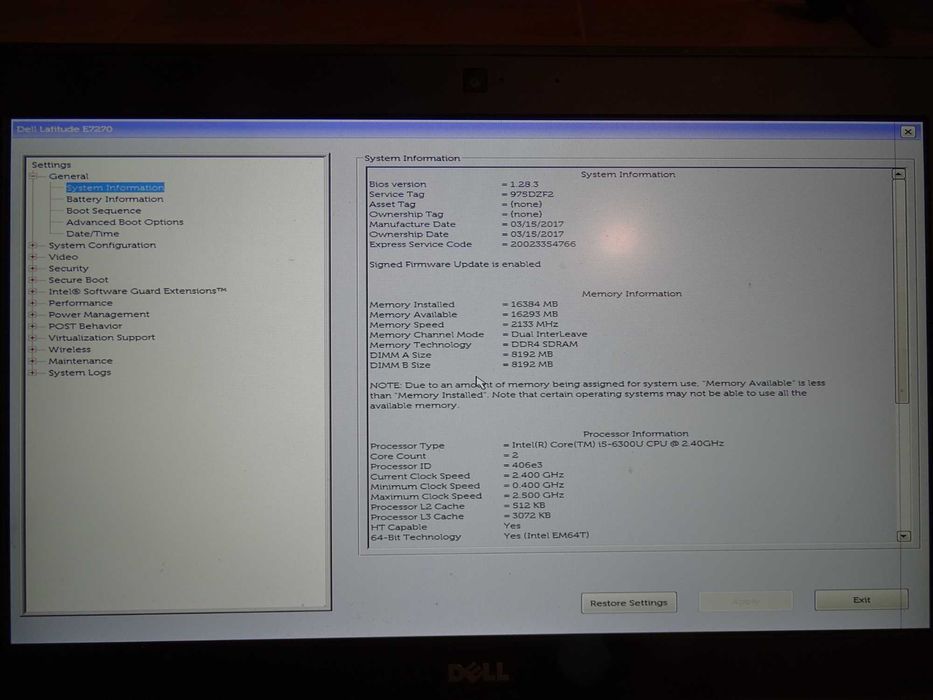Click the Bios version value 1.28.3
933x700 pixels.
click(x=524, y=185)
